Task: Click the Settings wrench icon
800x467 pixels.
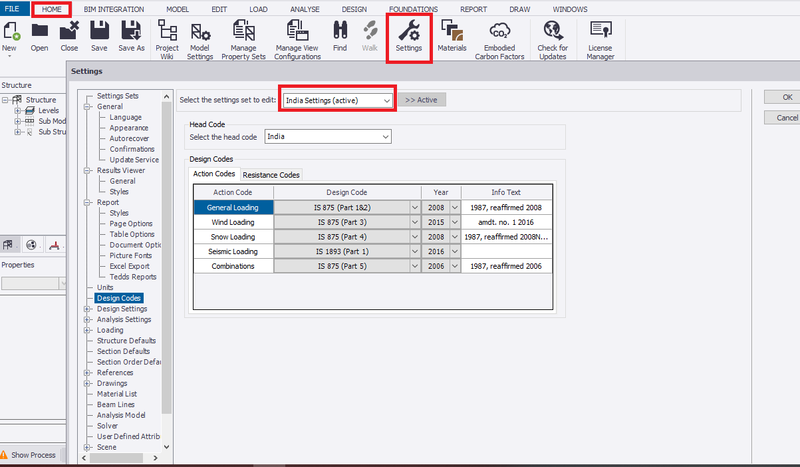Action: (x=409, y=32)
